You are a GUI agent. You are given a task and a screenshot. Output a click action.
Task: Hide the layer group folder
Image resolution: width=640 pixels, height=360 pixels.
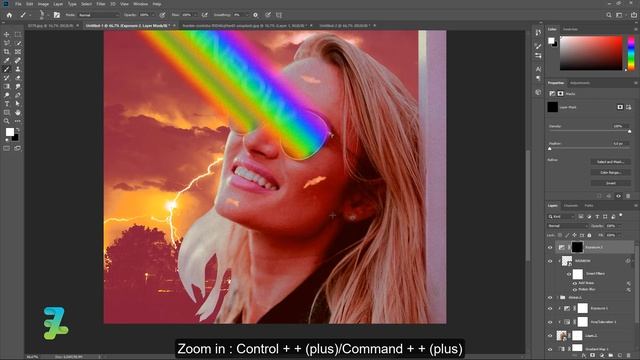coord(550,298)
